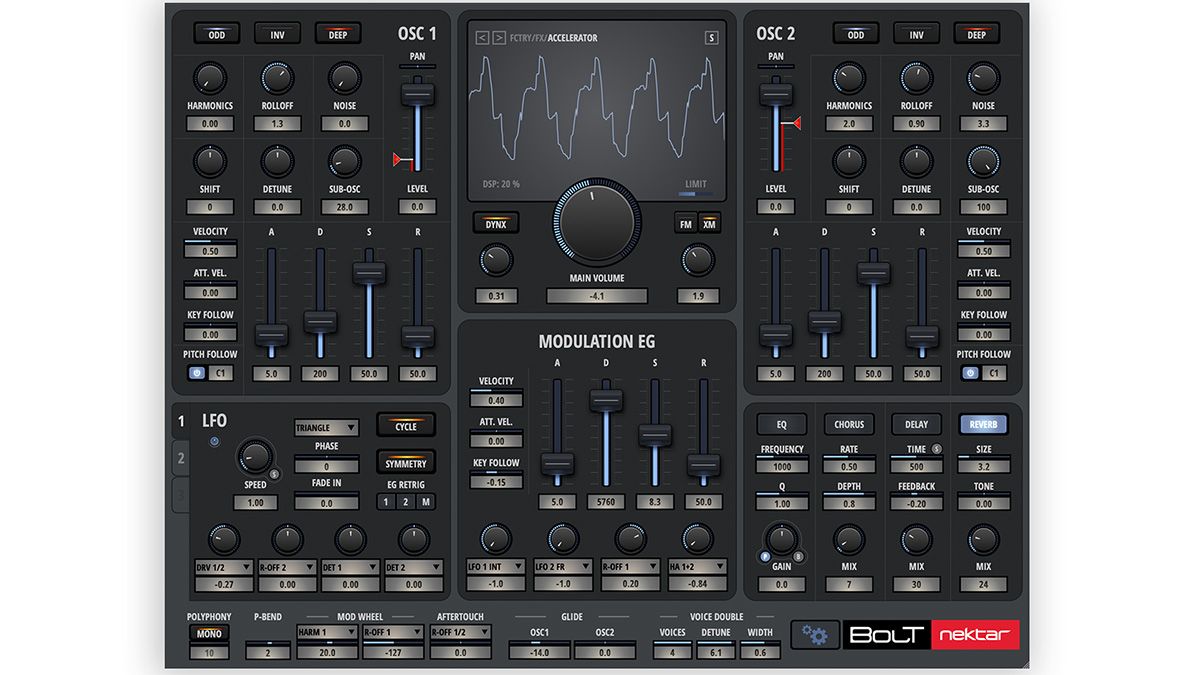Click OSC 2 HARMONICS knob
Screen dimensions: 1200x675
[x=849, y=78]
